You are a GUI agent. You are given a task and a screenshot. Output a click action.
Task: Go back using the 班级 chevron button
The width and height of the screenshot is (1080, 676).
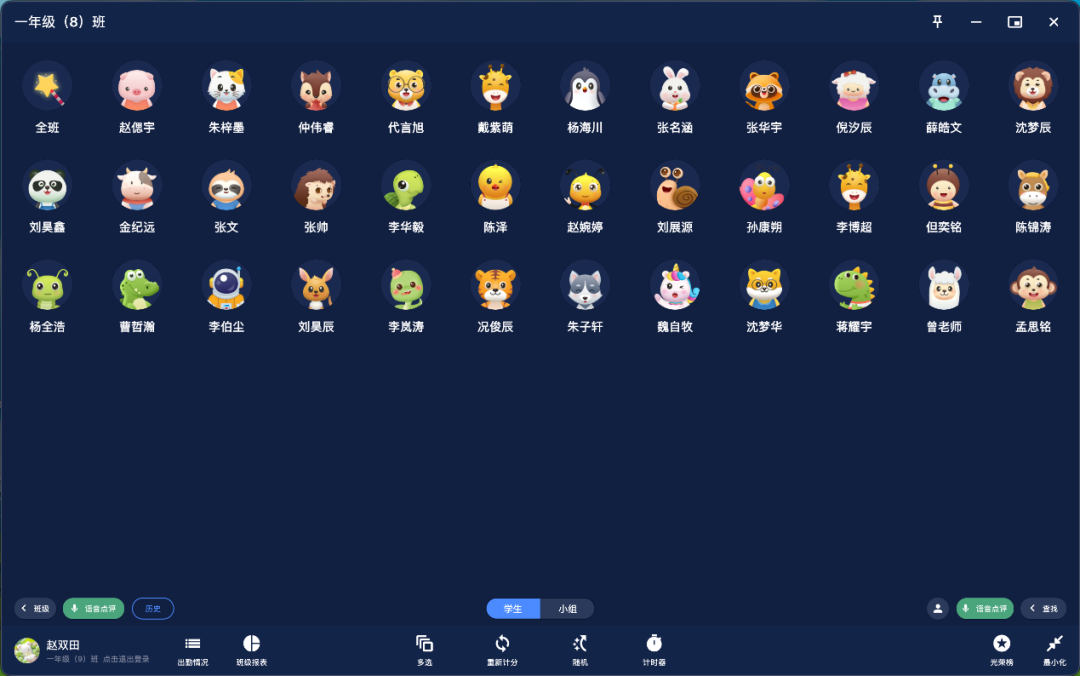tap(35, 608)
